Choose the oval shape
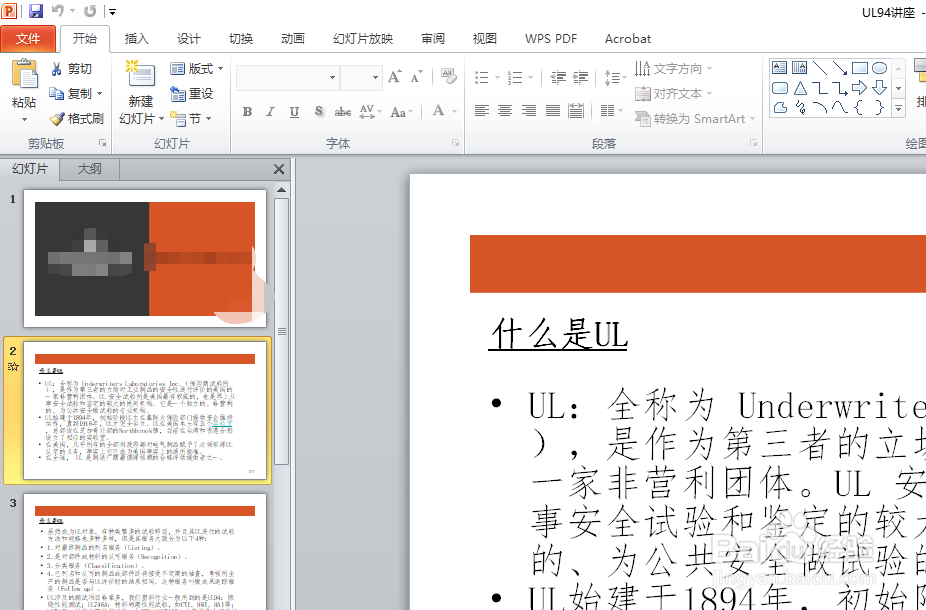 click(x=880, y=67)
